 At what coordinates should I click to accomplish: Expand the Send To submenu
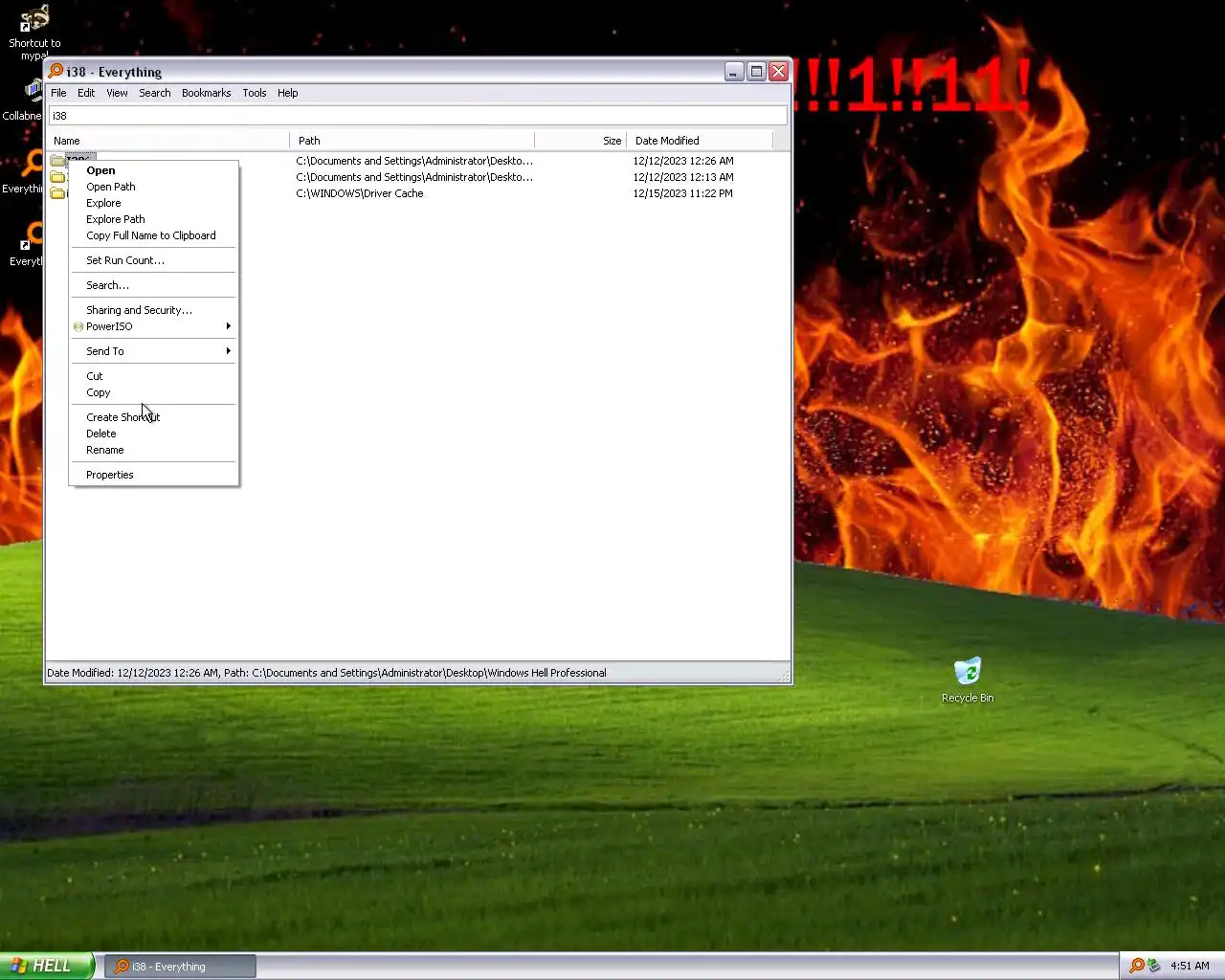coord(154,351)
